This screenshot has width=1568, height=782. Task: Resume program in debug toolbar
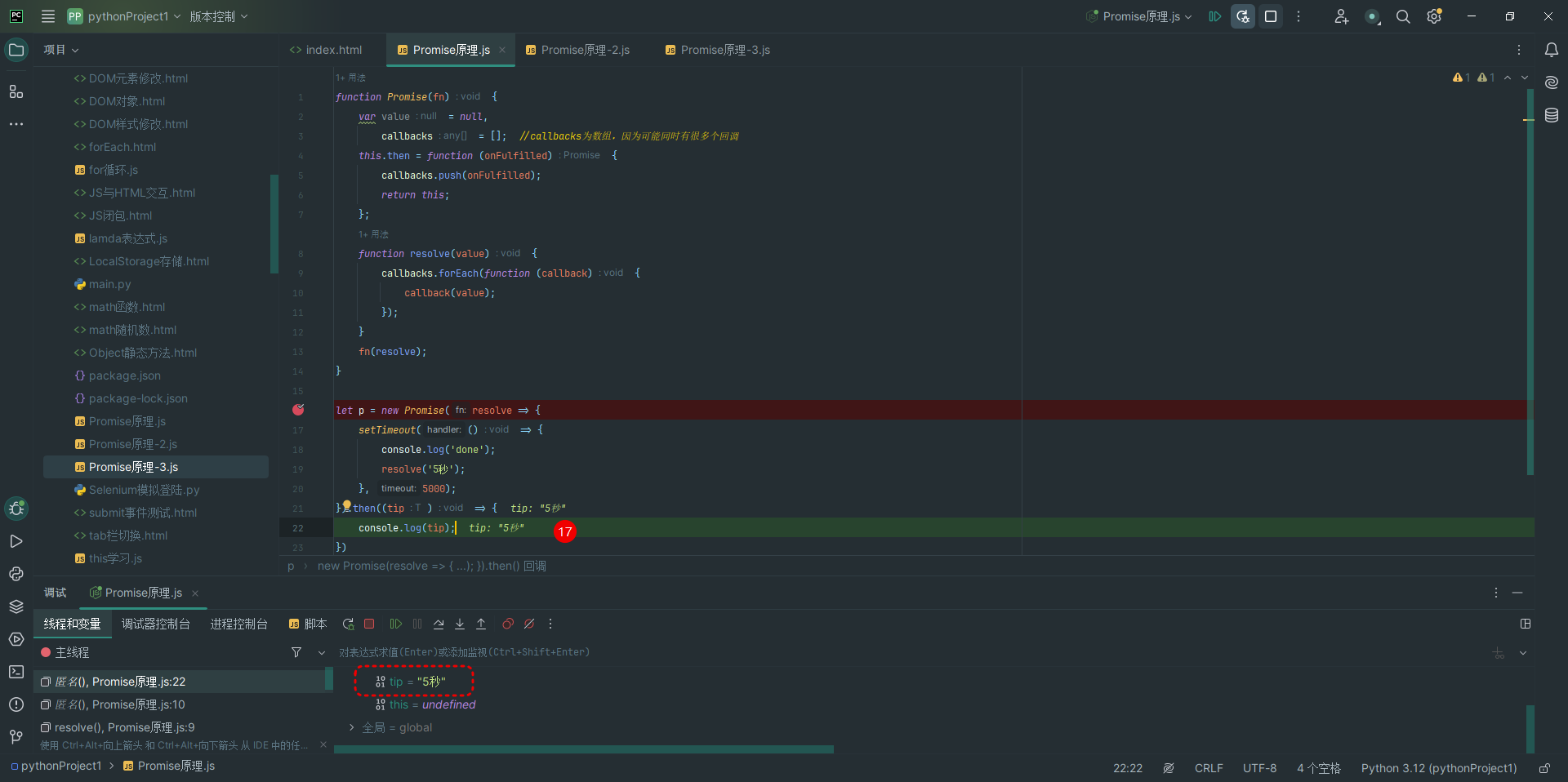click(396, 624)
